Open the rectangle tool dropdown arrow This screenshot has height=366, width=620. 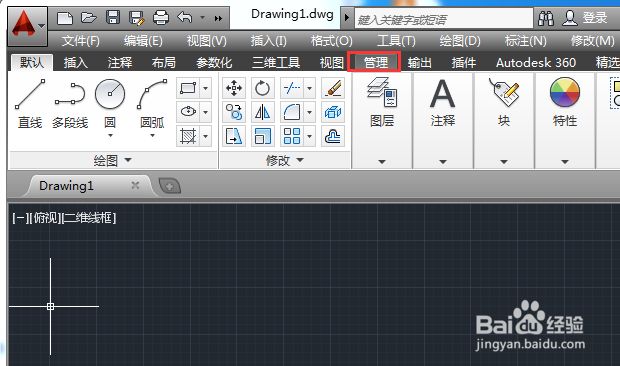(206, 88)
